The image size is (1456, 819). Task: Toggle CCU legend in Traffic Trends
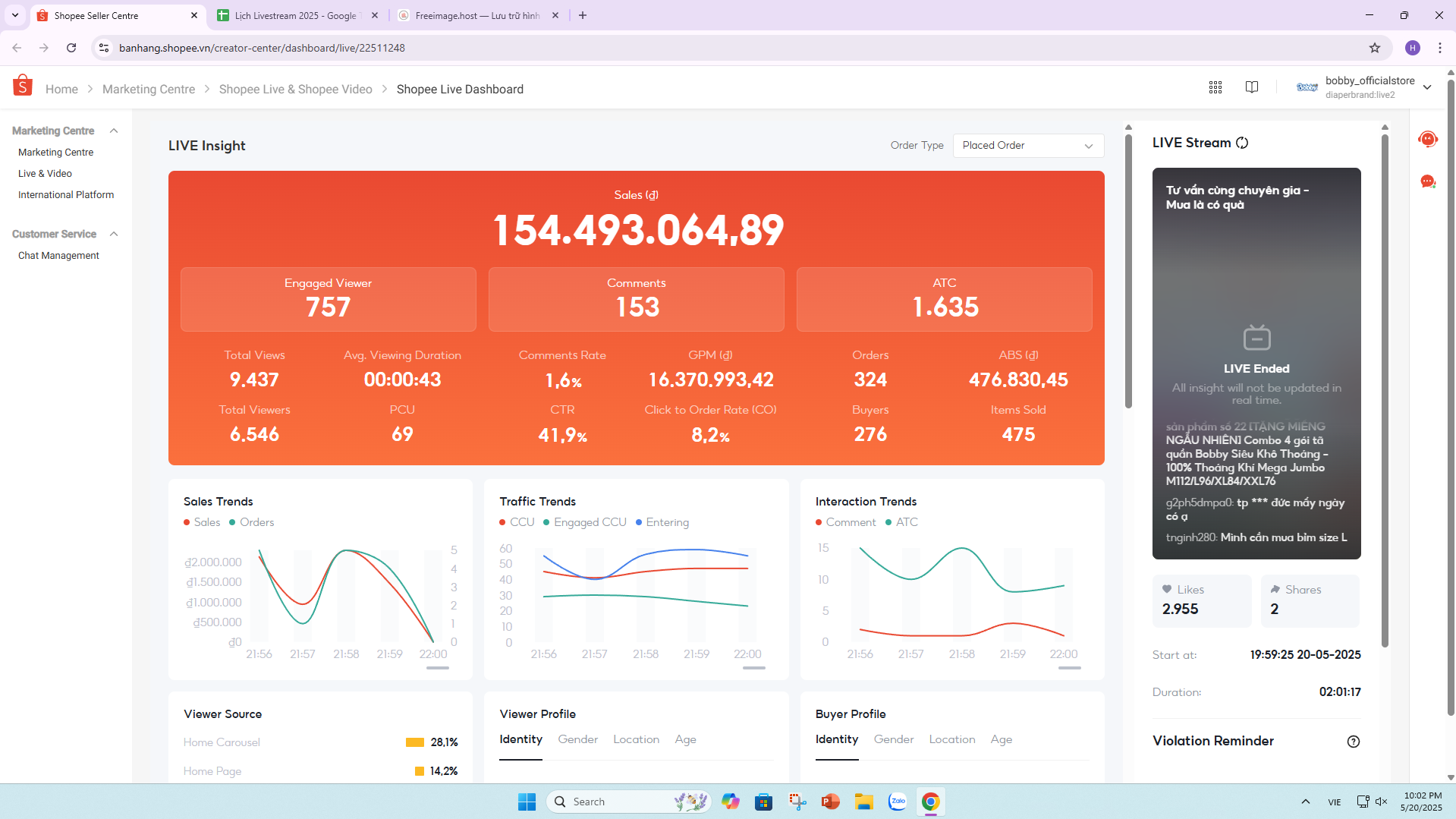pos(517,522)
